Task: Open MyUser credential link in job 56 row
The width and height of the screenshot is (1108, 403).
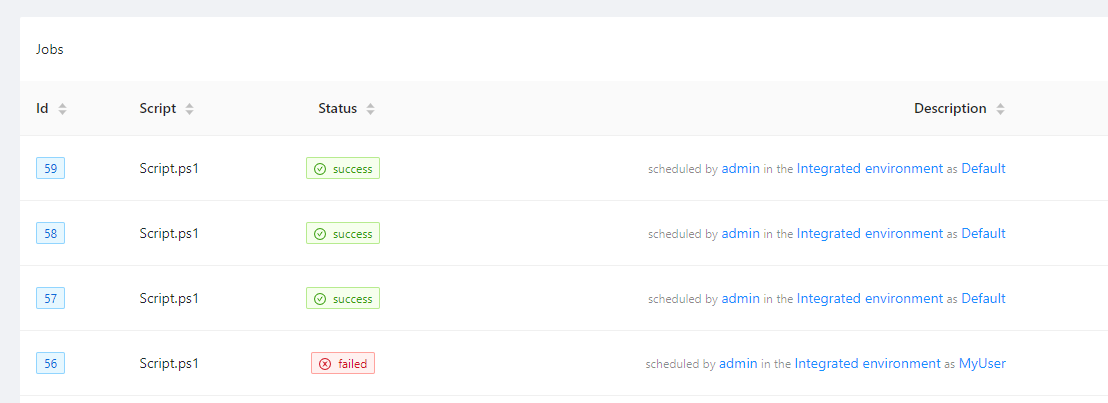Action: click(982, 364)
